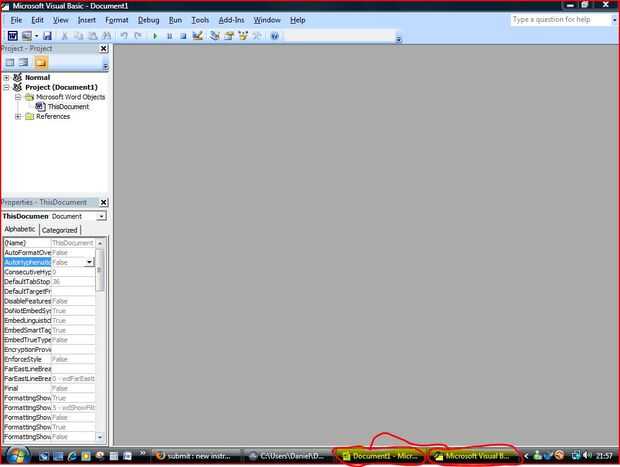
Task: Select ThisDocument in the project tree
Action: (x=68, y=107)
